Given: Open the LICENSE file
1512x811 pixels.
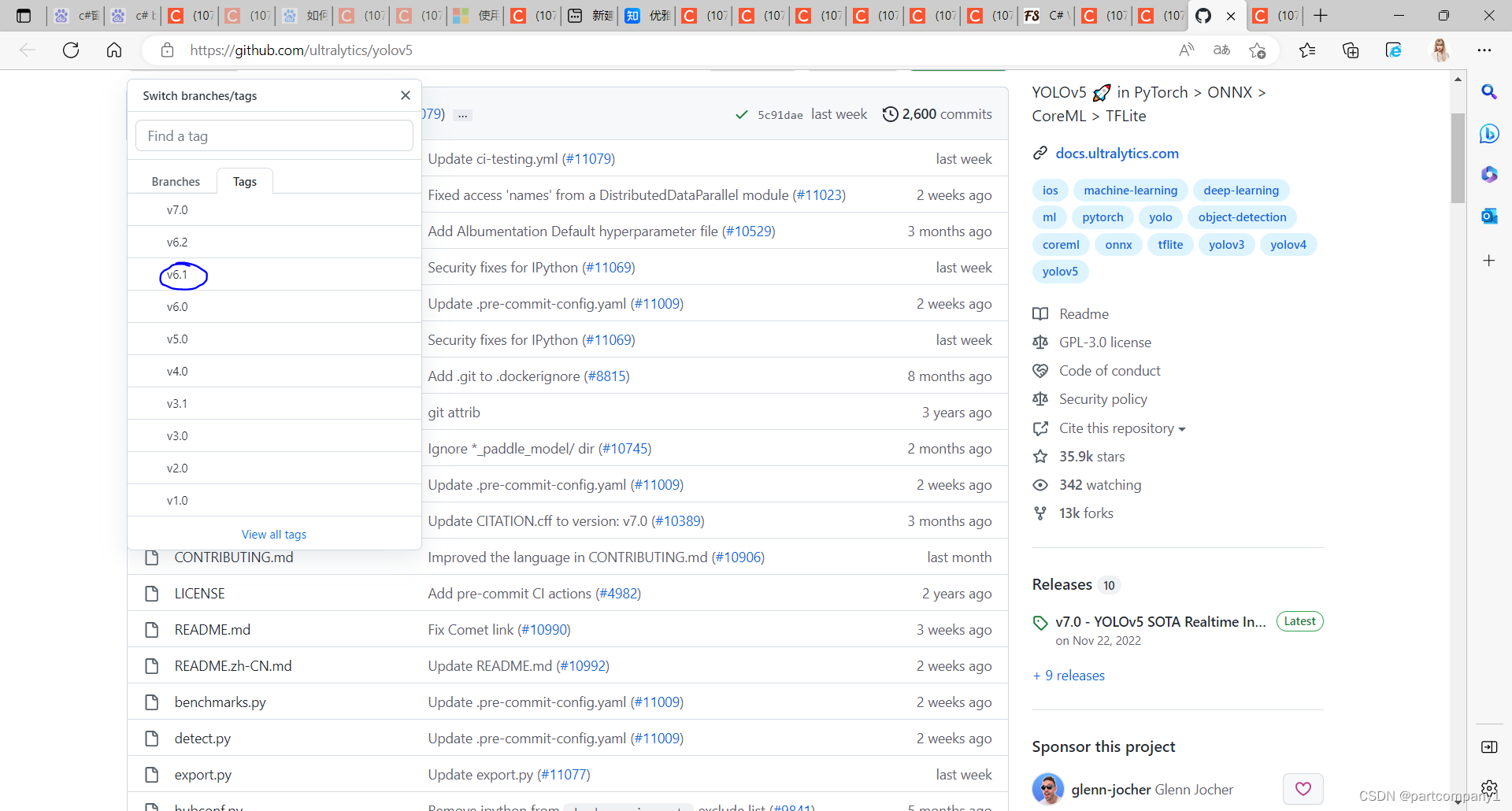Looking at the screenshot, I should (199, 594).
